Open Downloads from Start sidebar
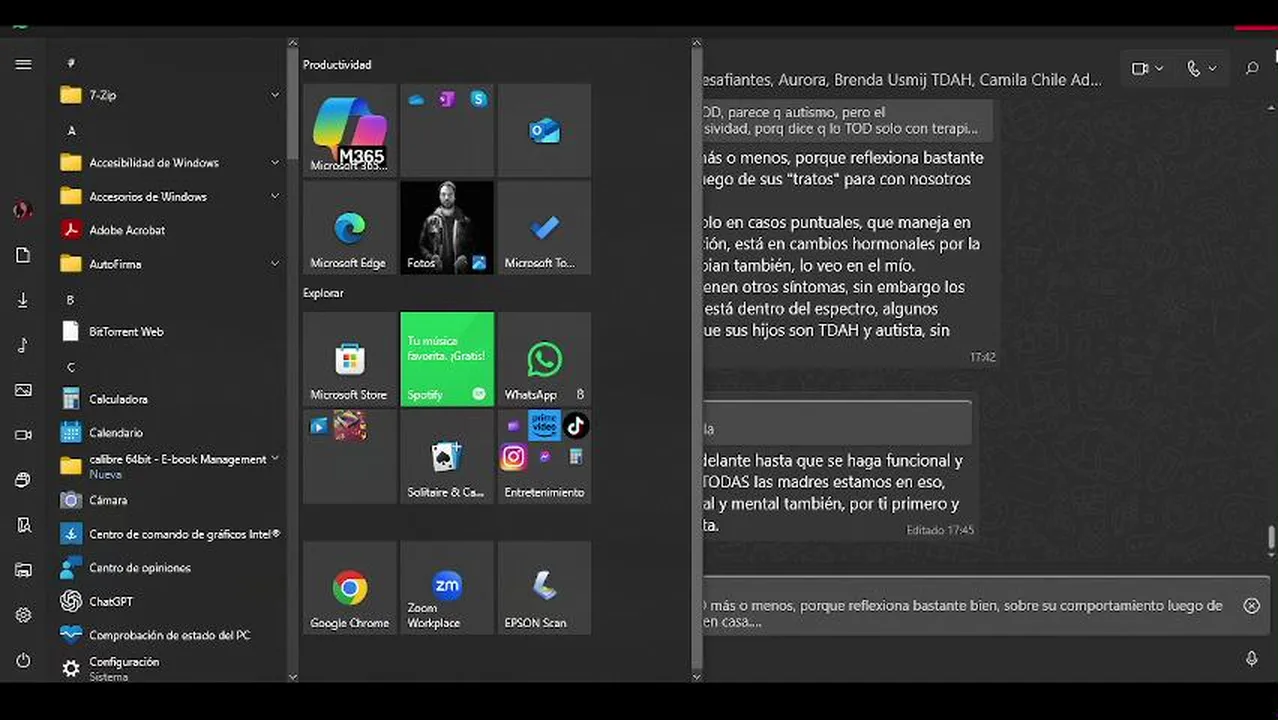Screen dimensions: 1278x720 coord(23,301)
